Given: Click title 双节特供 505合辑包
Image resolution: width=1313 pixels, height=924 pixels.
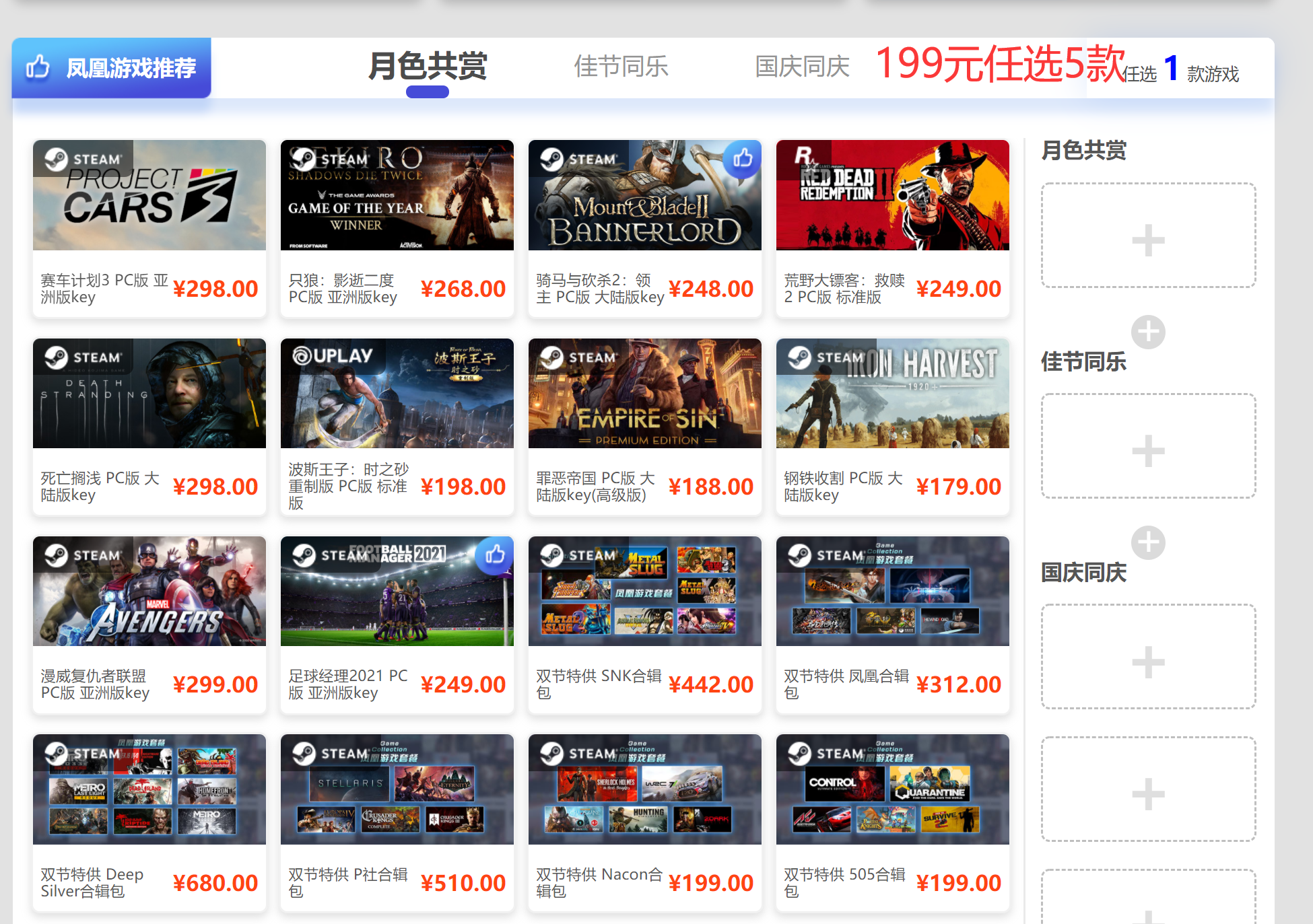Looking at the screenshot, I should (x=844, y=883).
